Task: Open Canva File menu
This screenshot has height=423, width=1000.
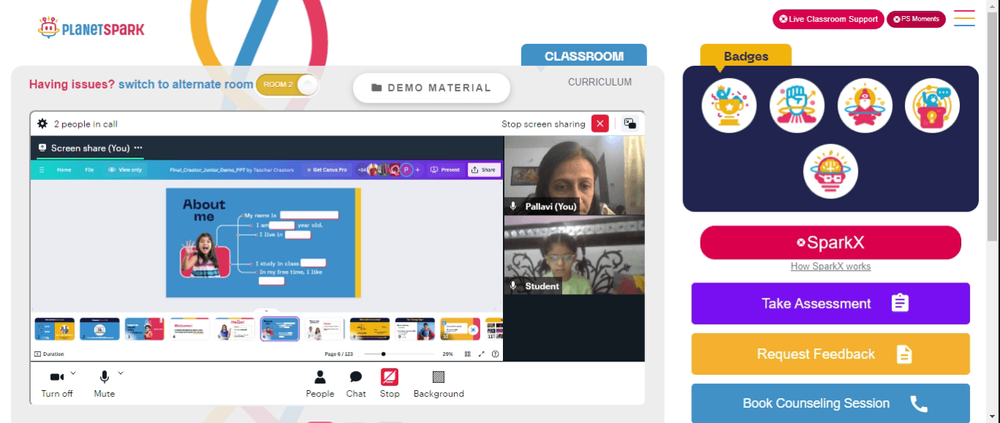Action: point(90,170)
